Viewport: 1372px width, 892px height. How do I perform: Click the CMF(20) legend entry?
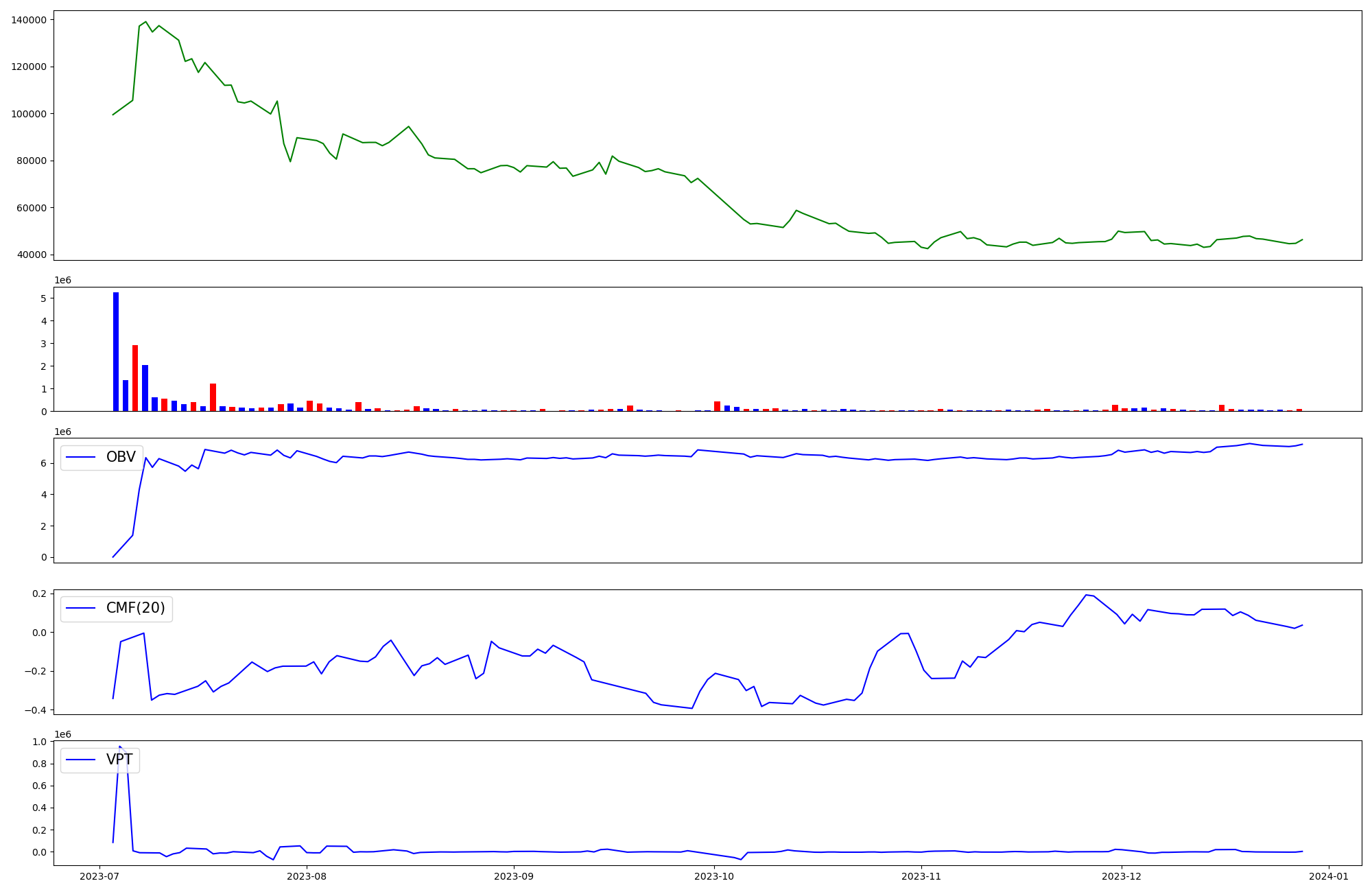(x=135, y=608)
